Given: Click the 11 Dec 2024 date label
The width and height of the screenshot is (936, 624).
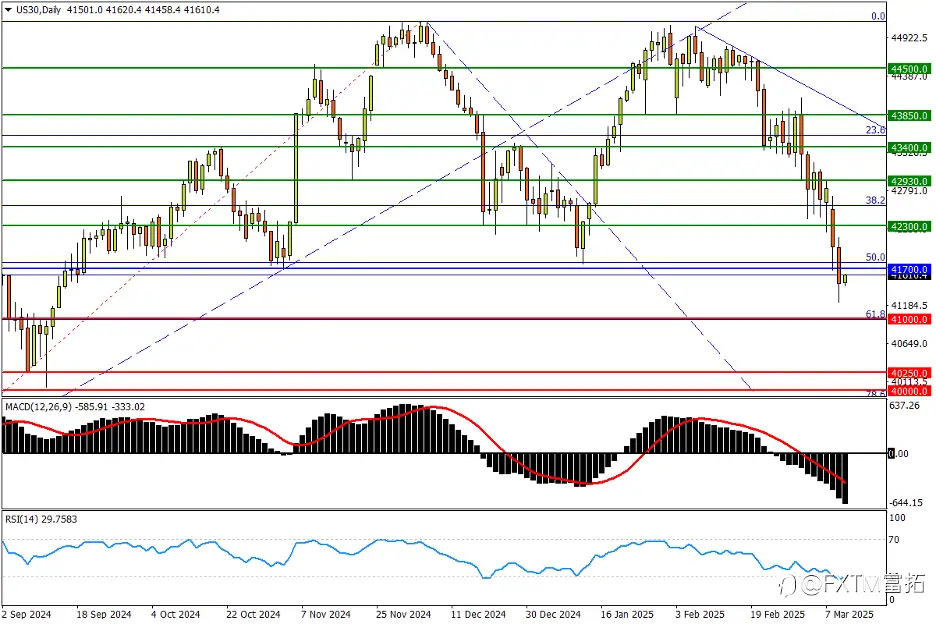Looking at the screenshot, I should (478, 614).
